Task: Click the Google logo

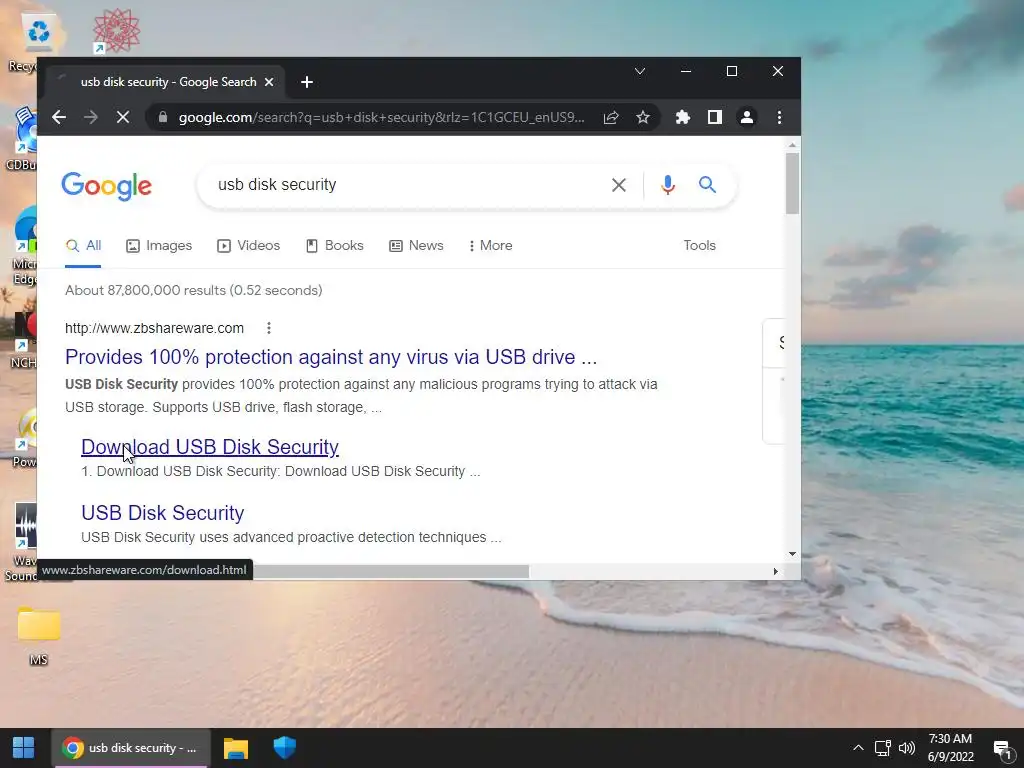Action: tap(106, 187)
